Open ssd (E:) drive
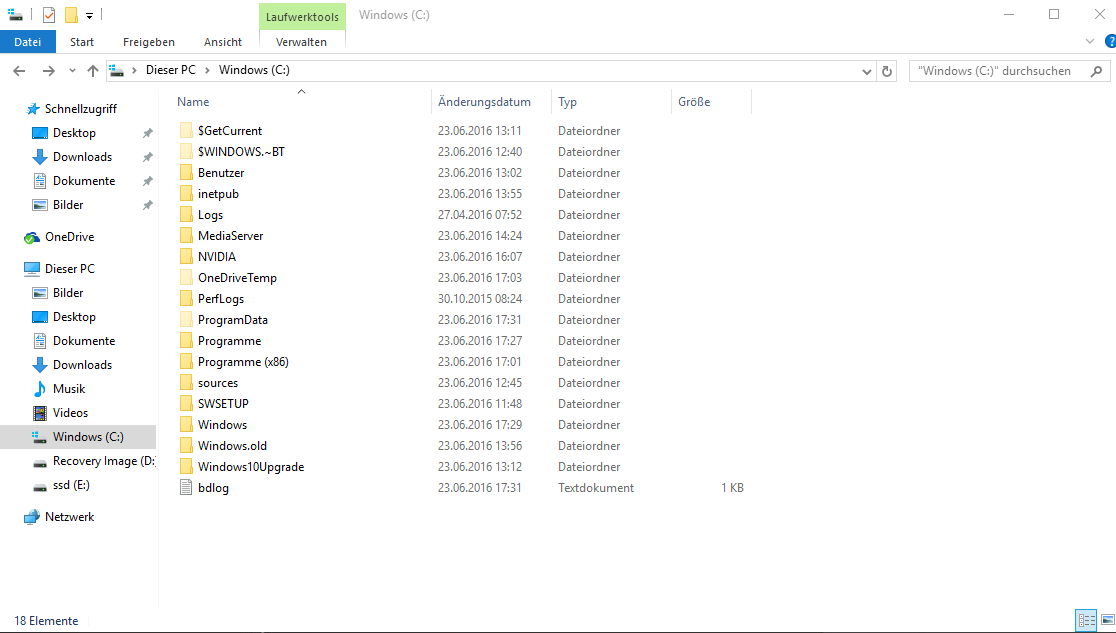Image resolution: width=1116 pixels, height=633 pixels. tap(71, 485)
